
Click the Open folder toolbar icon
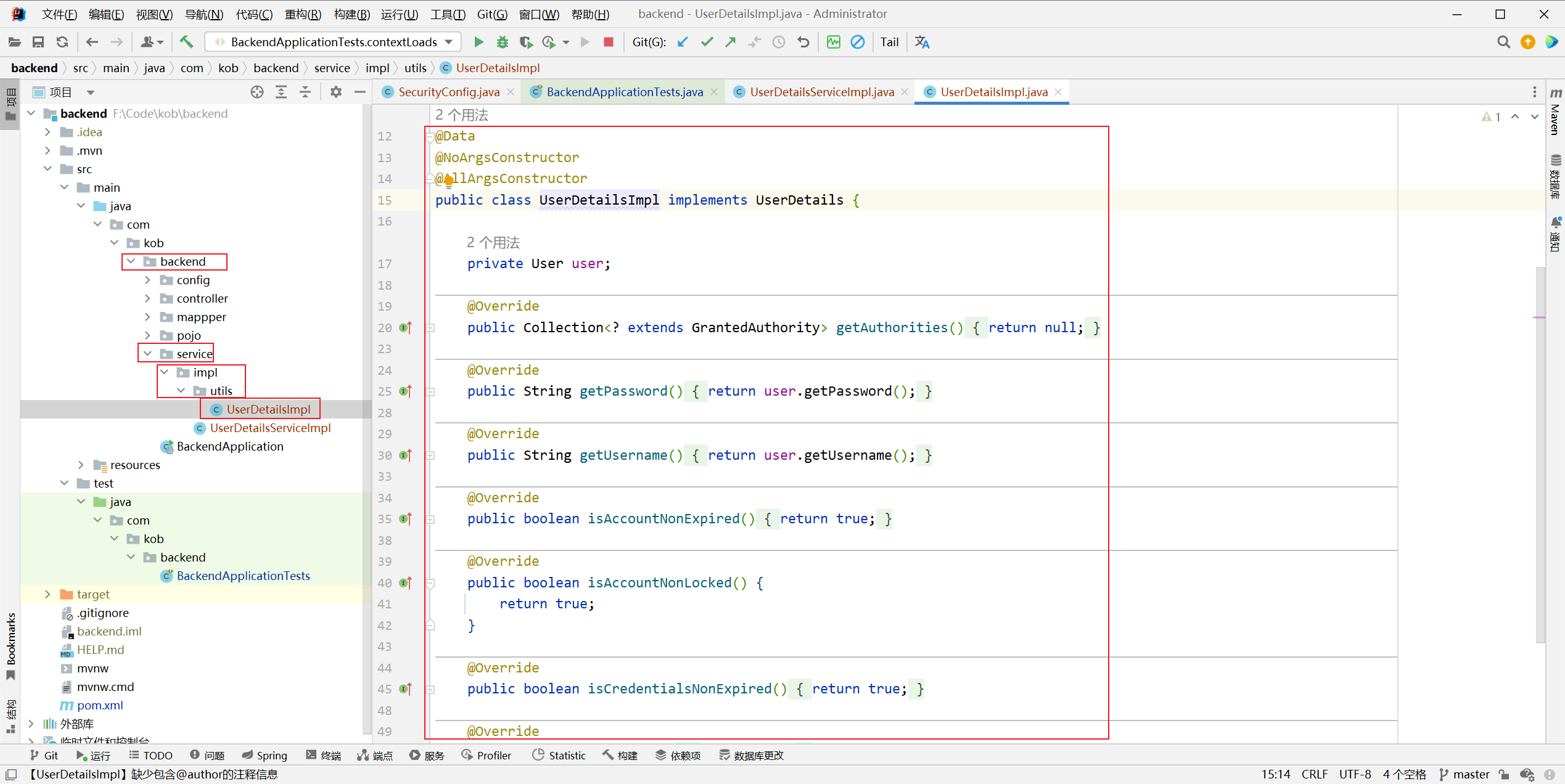(x=14, y=42)
